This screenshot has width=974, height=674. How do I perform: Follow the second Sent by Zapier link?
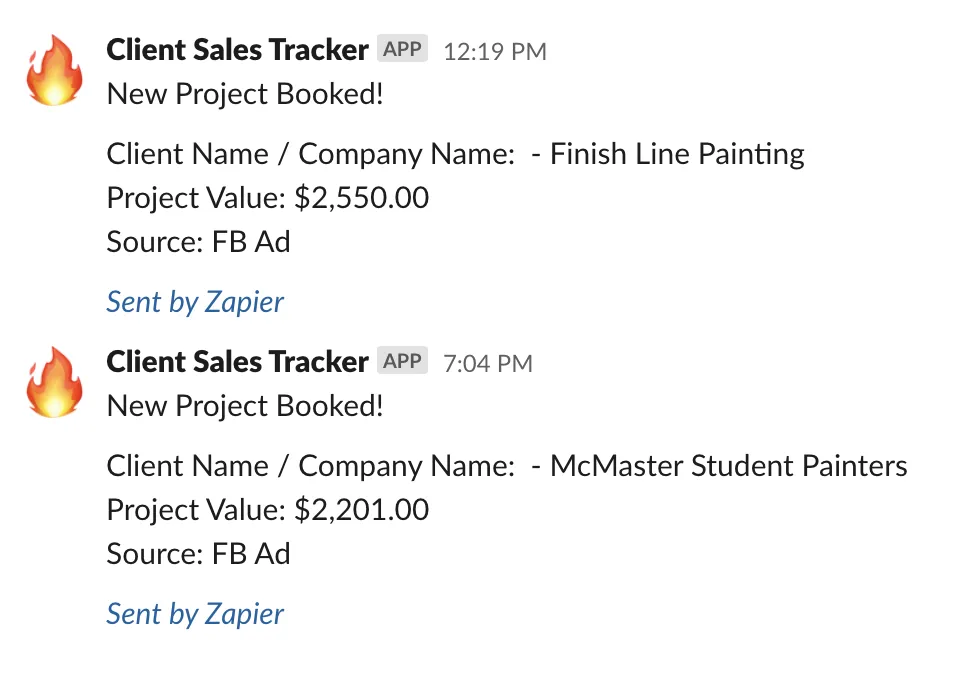pyautogui.click(x=195, y=614)
